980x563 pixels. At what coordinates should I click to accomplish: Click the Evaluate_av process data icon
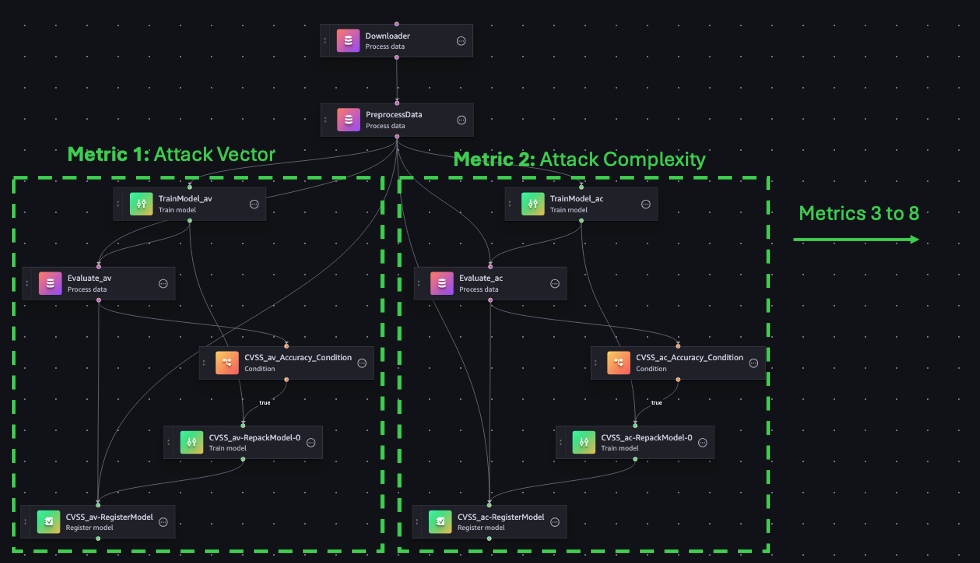[x=50, y=283]
